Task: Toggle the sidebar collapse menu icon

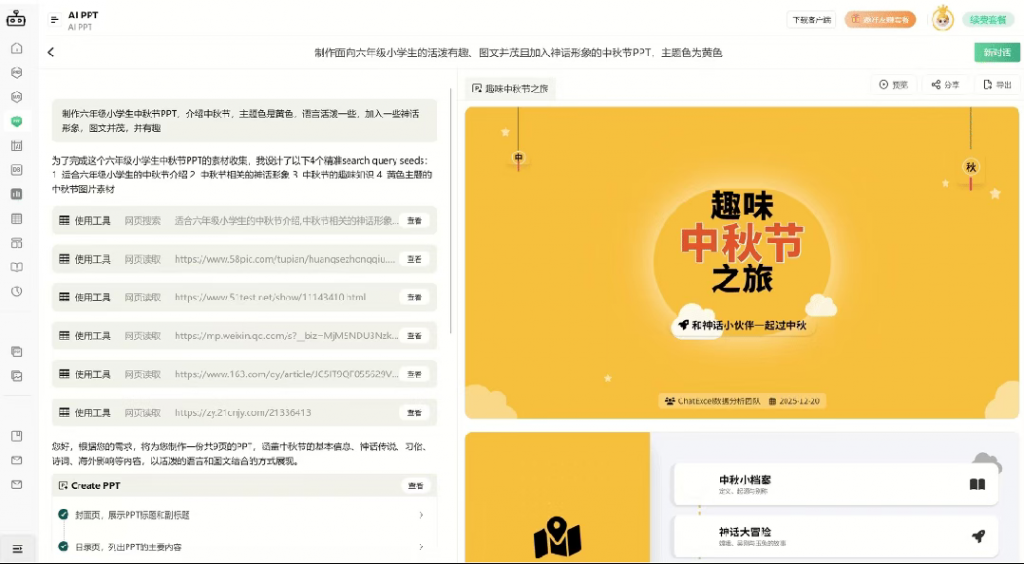Action: tap(18, 549)
